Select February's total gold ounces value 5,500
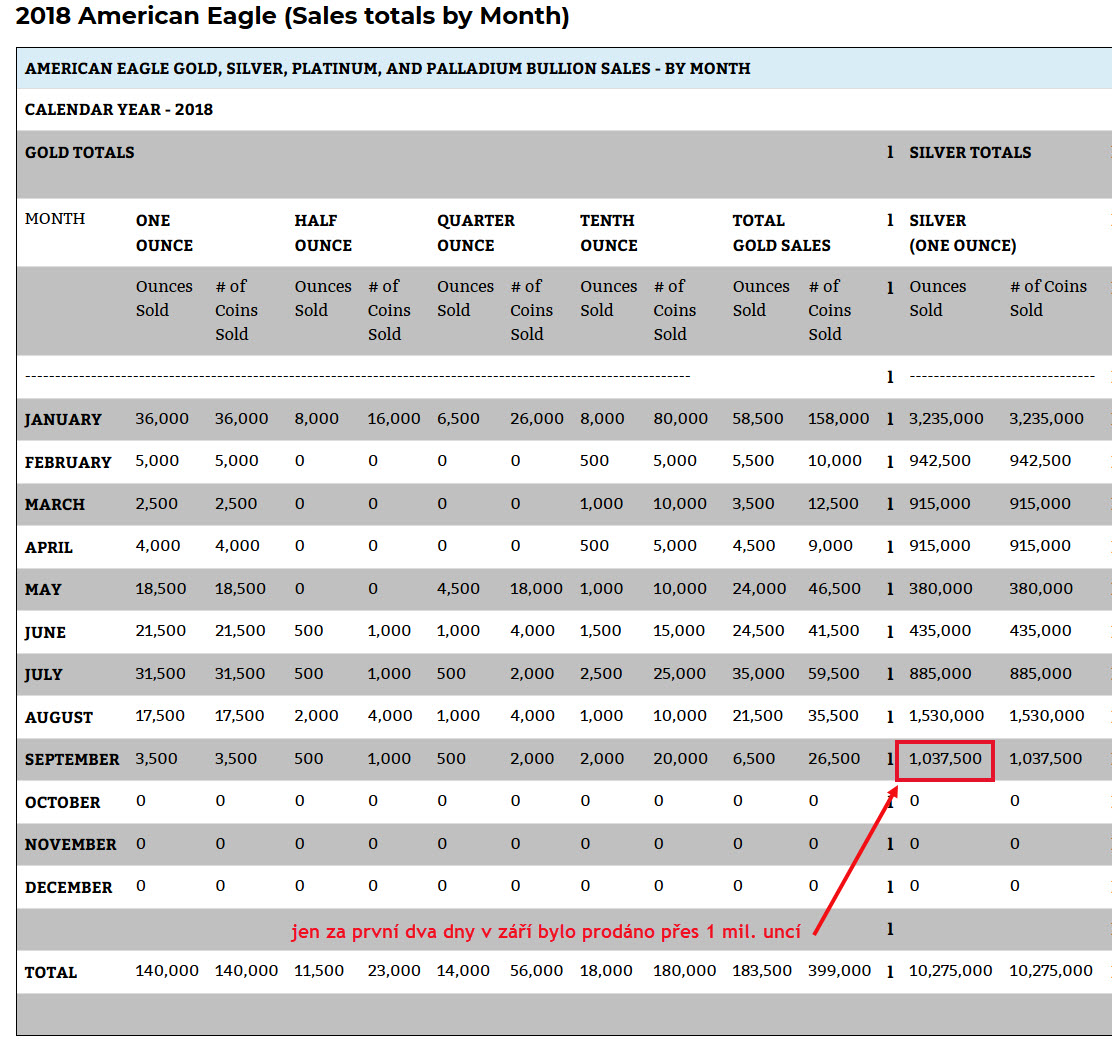Viewport: 1112px width, 1040px height. 753,460
